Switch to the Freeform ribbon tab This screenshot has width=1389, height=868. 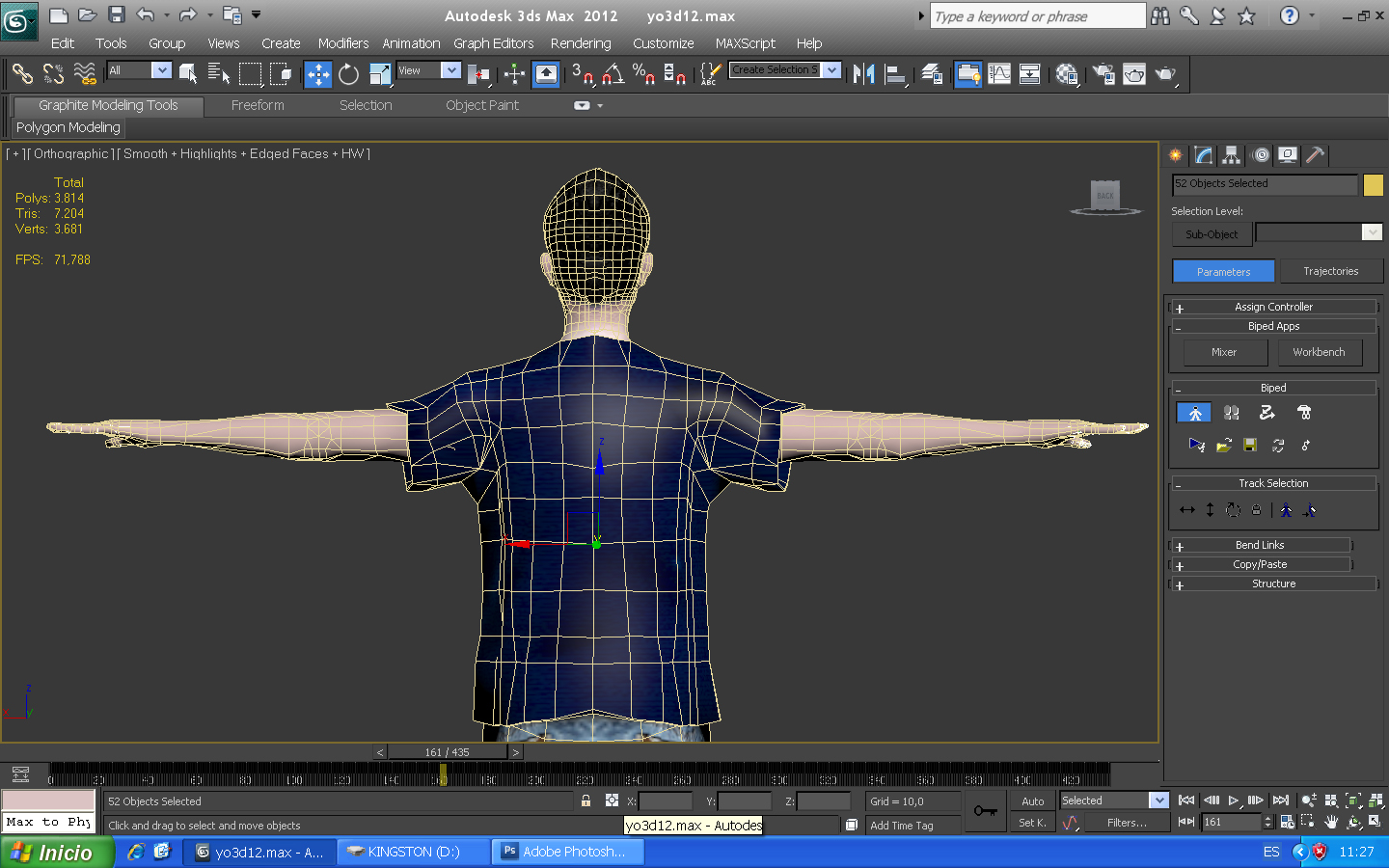(258, 105)
